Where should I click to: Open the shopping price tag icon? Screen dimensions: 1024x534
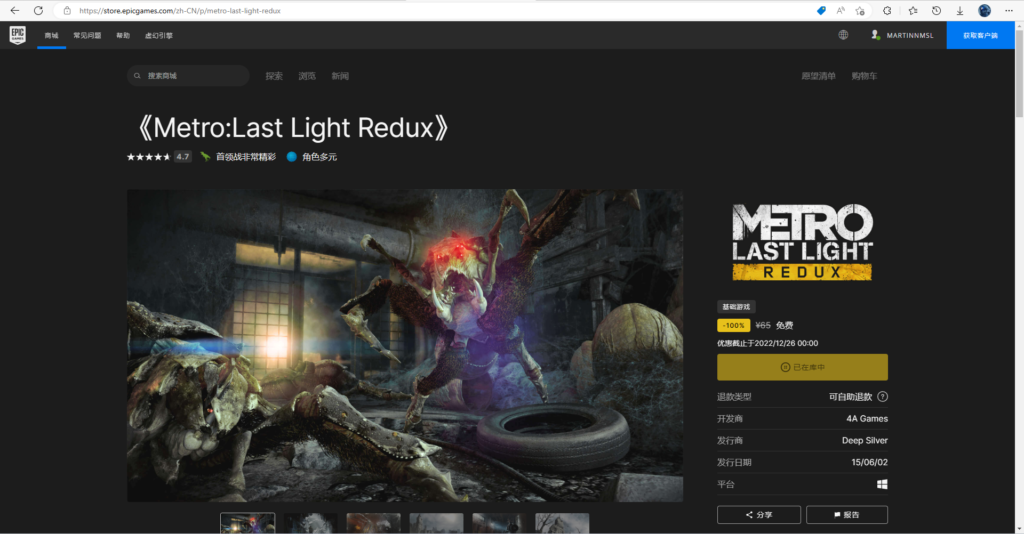tap(821, 10)
